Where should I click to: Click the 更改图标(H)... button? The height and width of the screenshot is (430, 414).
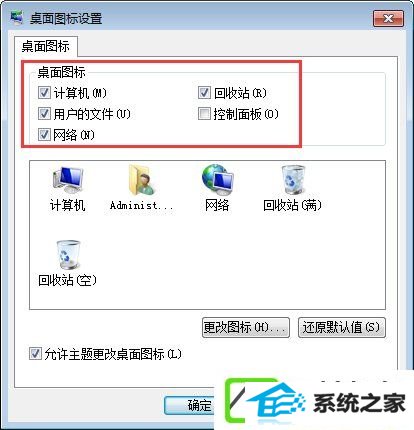pos(246,327)
